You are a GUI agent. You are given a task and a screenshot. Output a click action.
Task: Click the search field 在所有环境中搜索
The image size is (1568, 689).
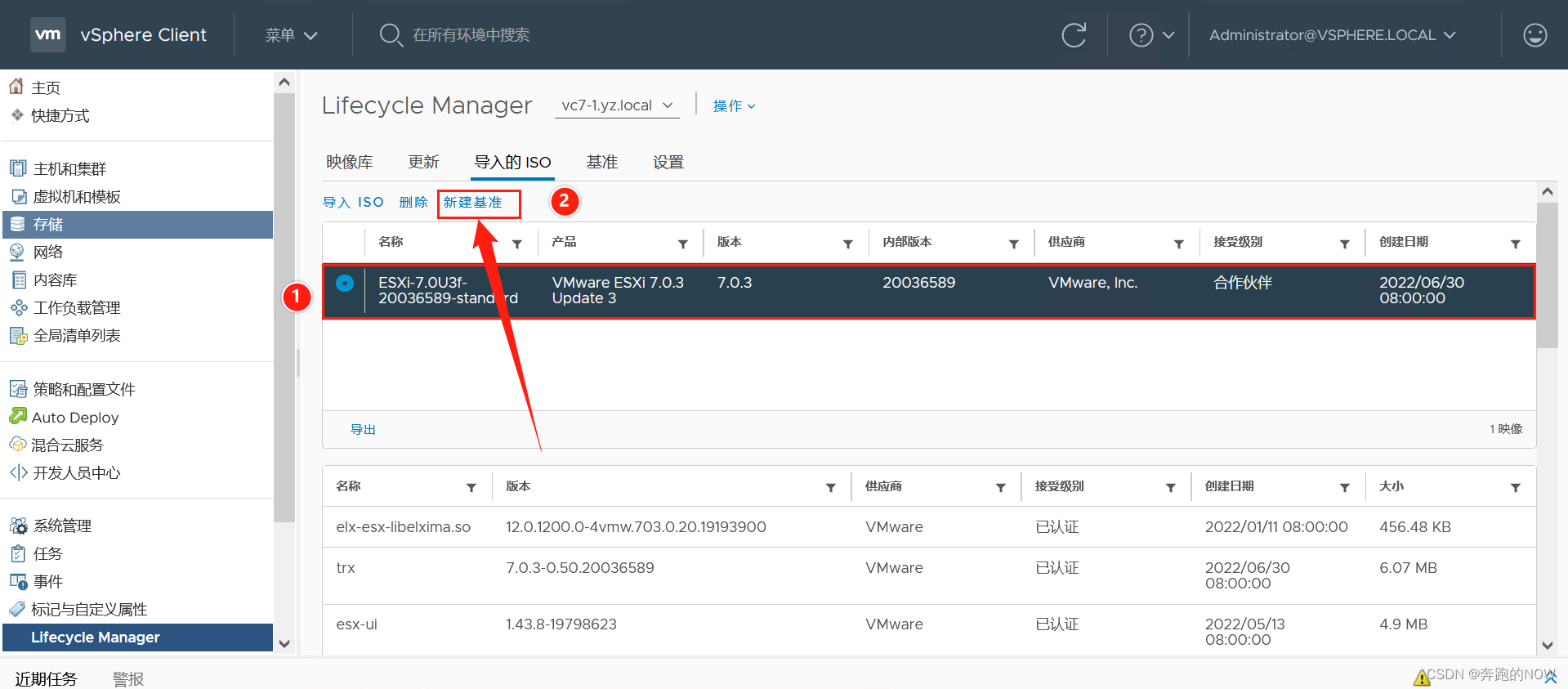pos(471,35)
